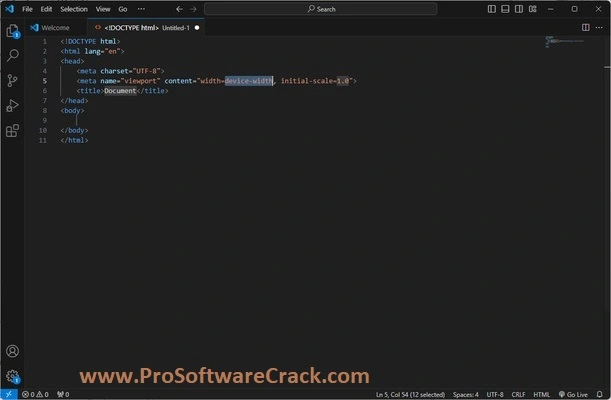Toggle the primary side bar layout icon
This screenshot has width=611, height=400.
tap(492, 9)
